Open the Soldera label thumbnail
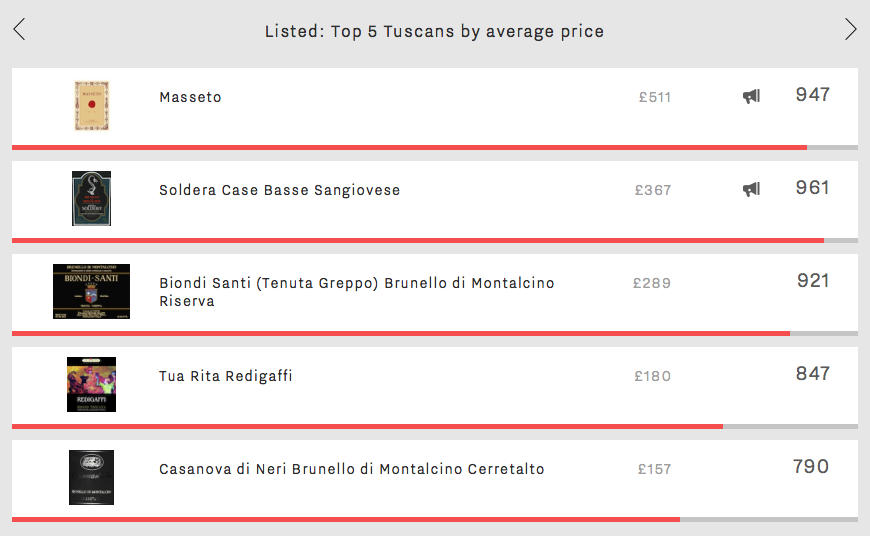Viewport: 870px width, 536px height. pyautogui.click(x=92, y=199)
